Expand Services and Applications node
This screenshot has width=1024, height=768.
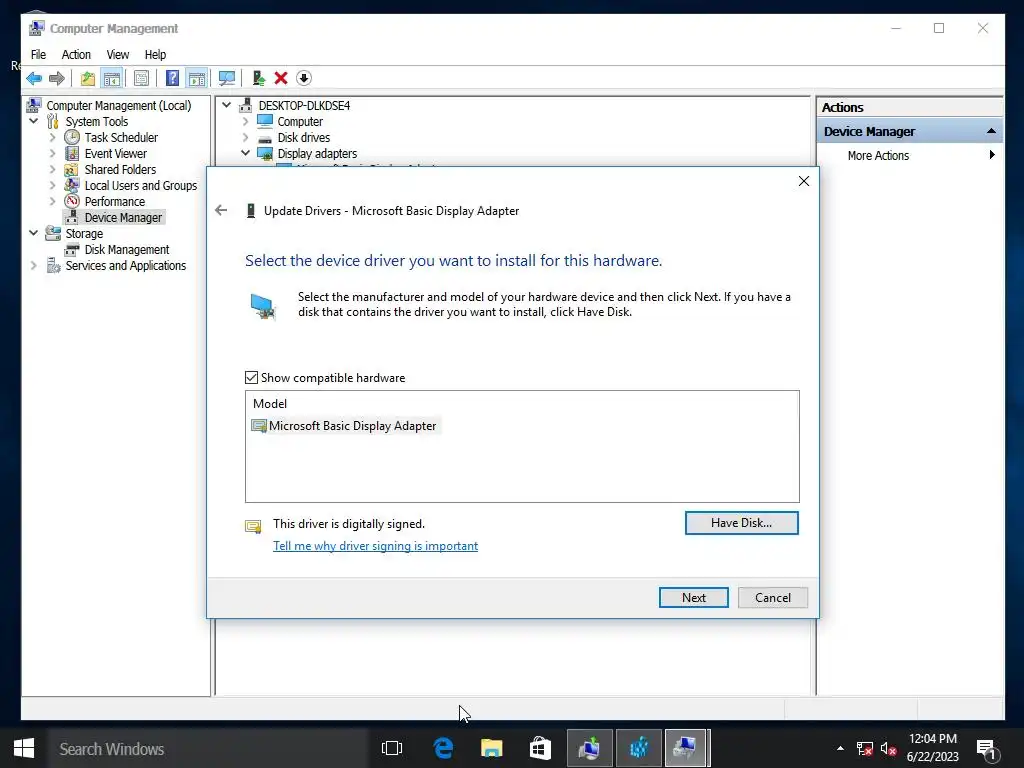tap(34, 265)
